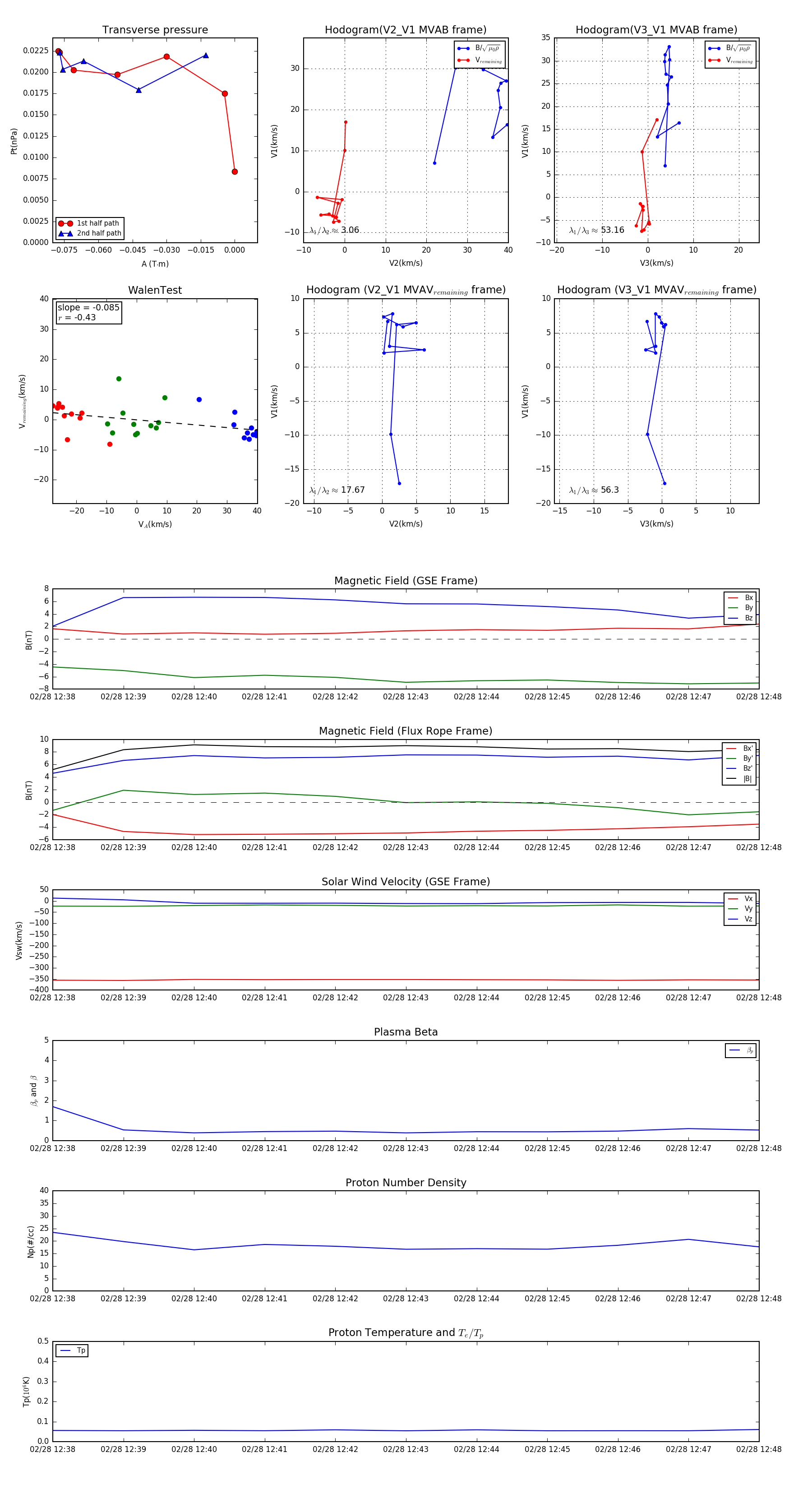This screenshot has height=1489, width=812.
Task: Click the highest green point in WalenTest
Action: click(119, 379)
